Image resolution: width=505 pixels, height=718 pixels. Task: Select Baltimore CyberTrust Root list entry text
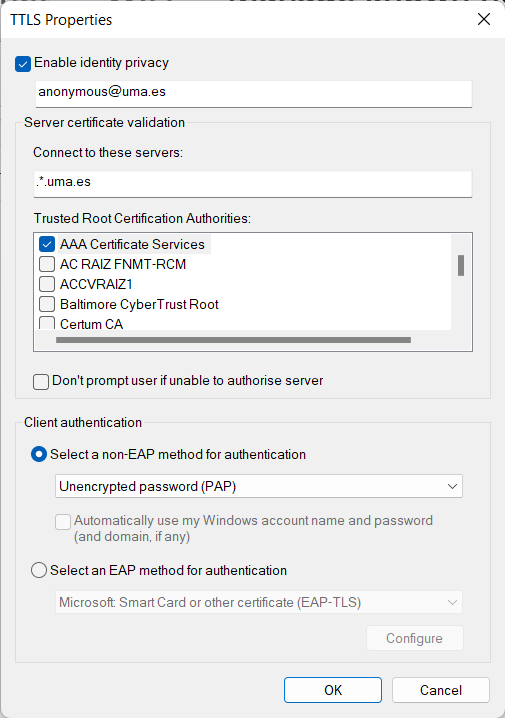pyautogui.click(x=139, y=305)
